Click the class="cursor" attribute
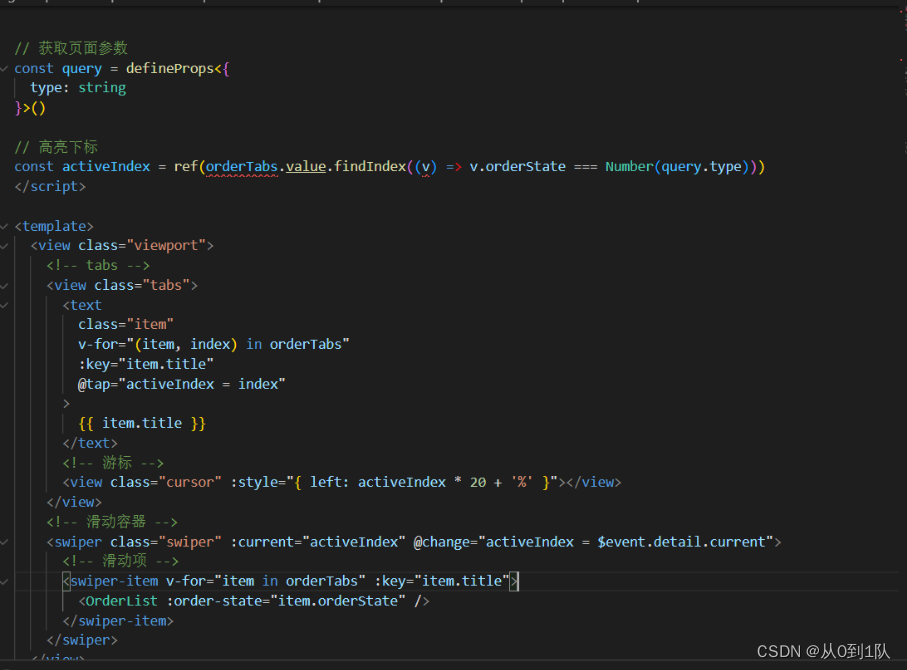Image resolution: width=907 pixels, height=670 pixels. pyautogui.click(x=166, y=483)
